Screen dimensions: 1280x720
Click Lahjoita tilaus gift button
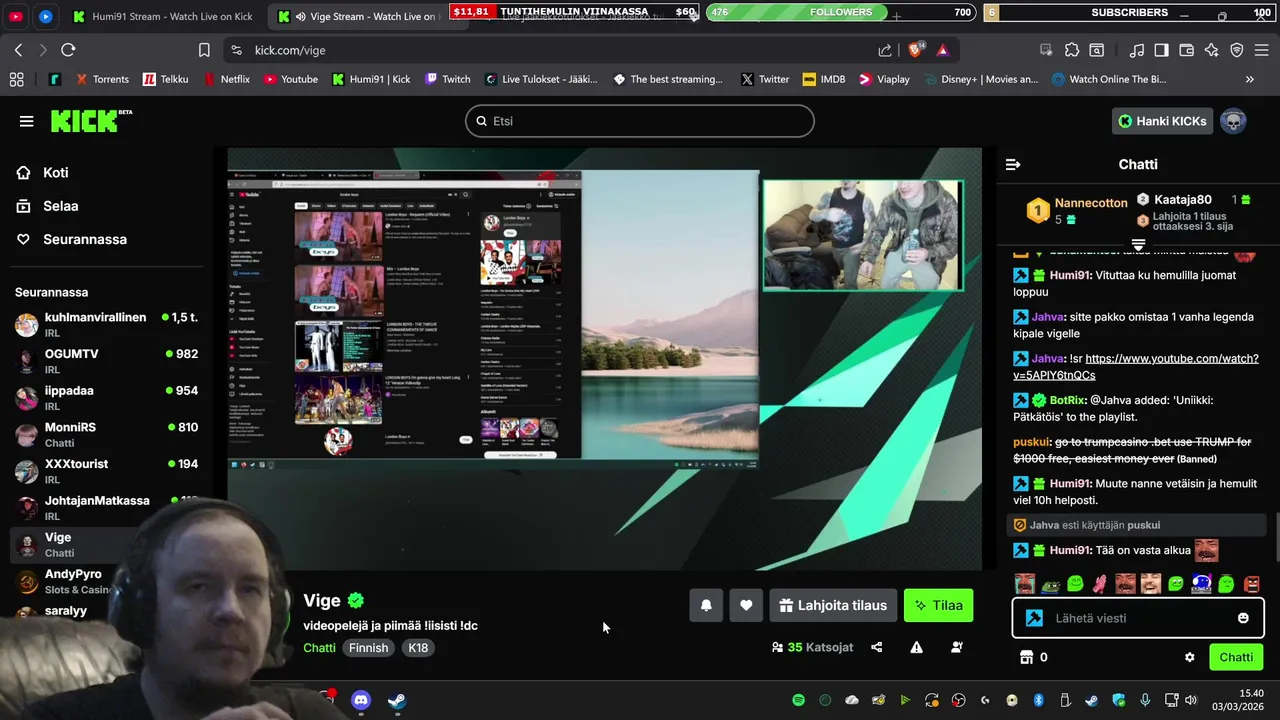pyautogui.click(x=833, y=605)
